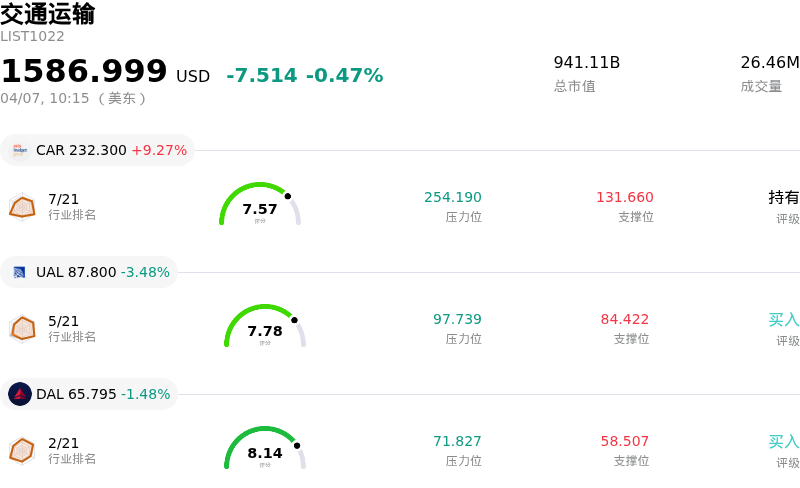The image size is (800, 488).
Task: Select the 持有 rating for CAR
Action: point(784,197)
